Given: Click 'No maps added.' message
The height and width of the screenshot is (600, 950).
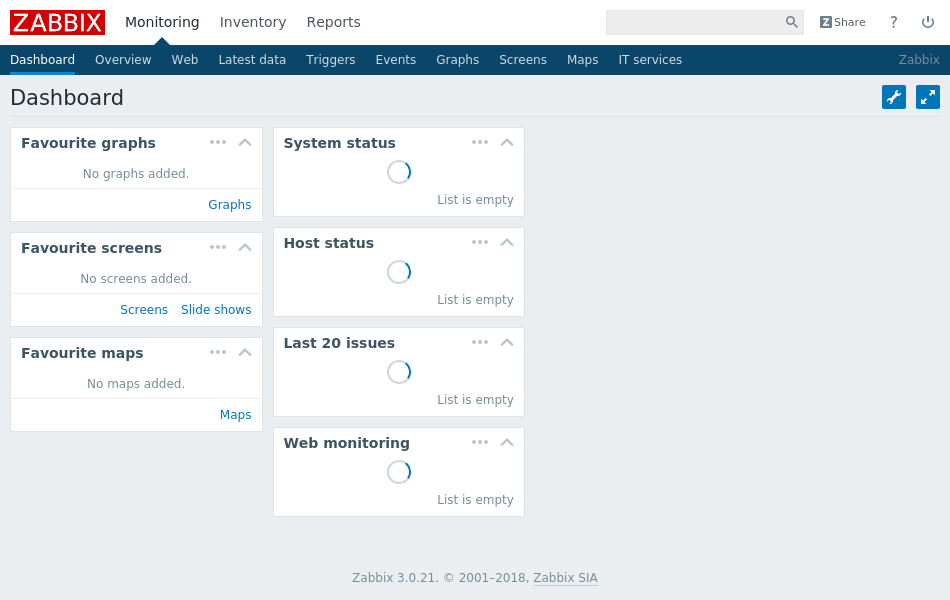Looking at the screenshot, I should point(136,384).
